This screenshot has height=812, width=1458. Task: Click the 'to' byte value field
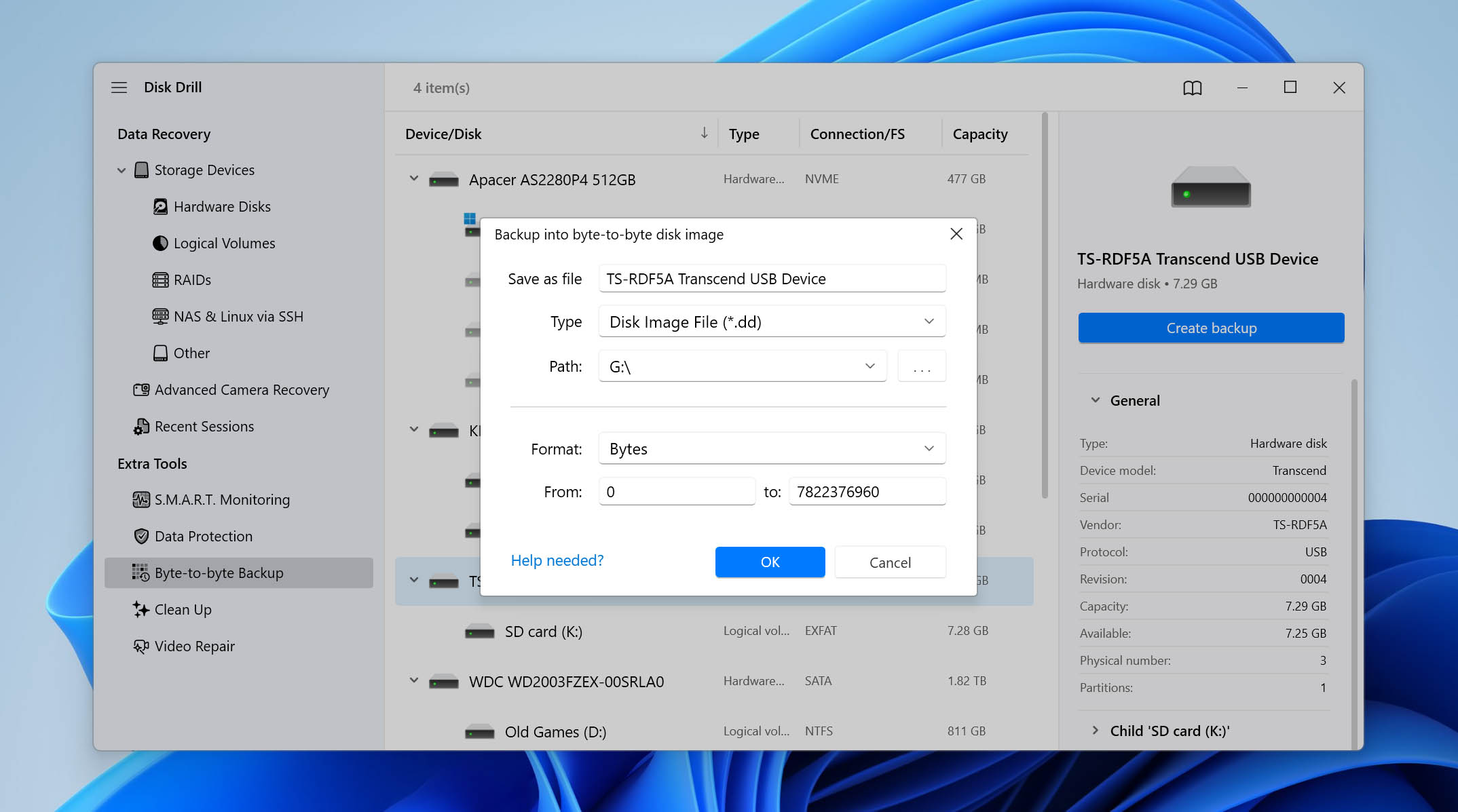(867, 492)
